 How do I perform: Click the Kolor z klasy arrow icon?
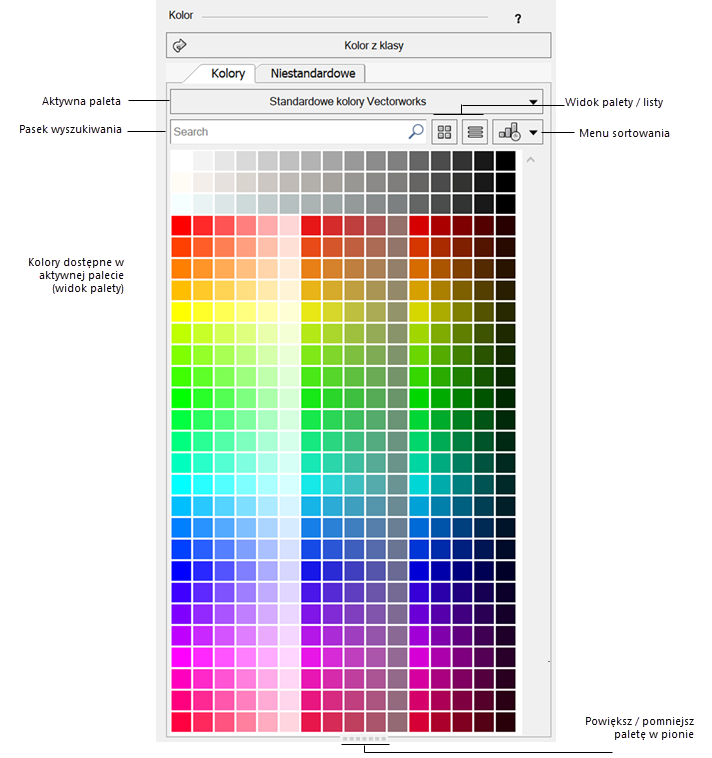coord(180,45)
